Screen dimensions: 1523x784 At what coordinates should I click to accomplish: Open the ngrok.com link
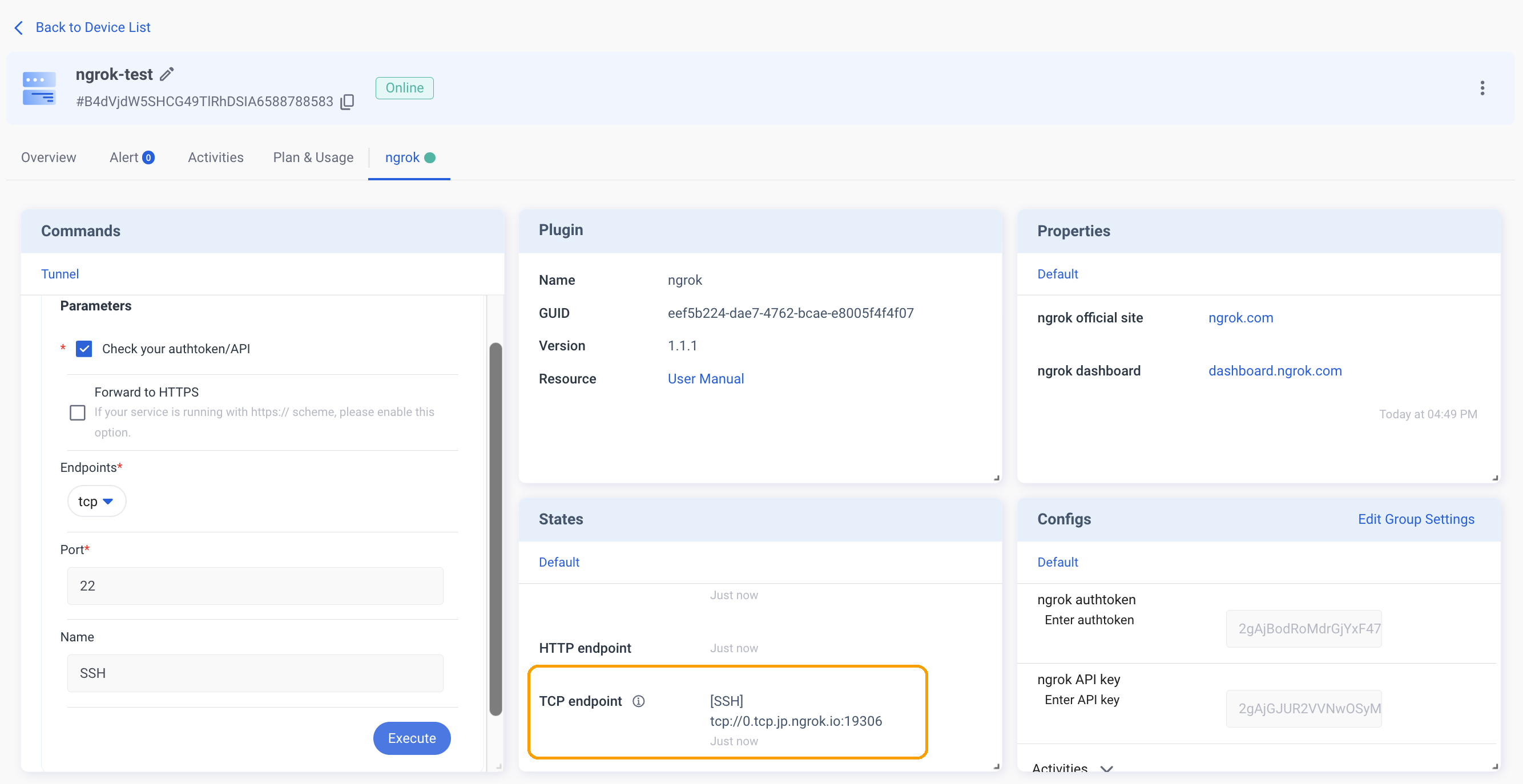pyautogui.click(x=1240, y=318)
